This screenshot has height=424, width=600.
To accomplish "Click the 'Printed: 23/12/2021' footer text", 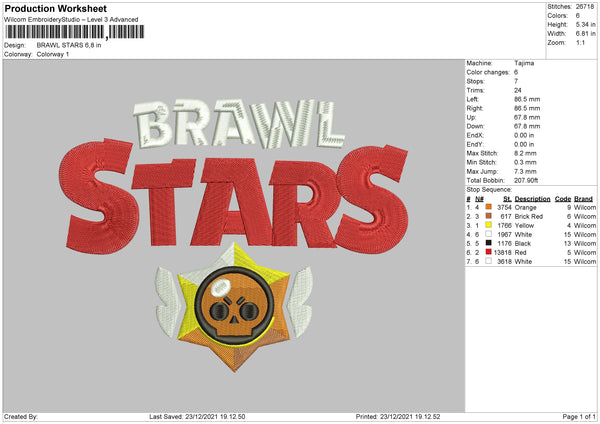I will pos(398,416).
